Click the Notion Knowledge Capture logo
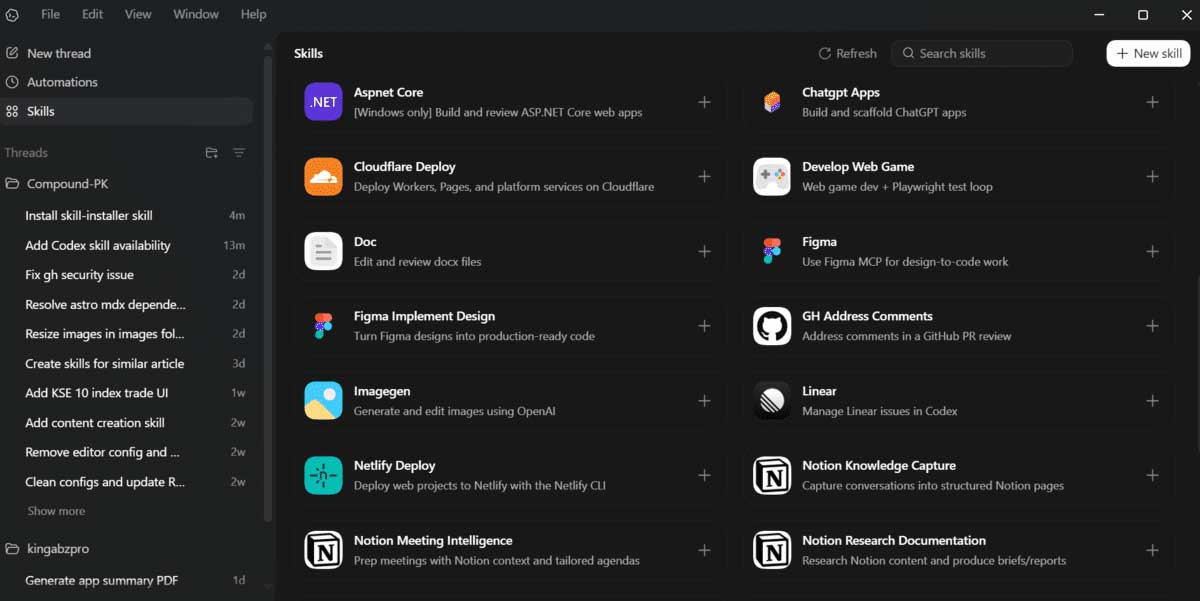This screenshot has height=601, width=1200. pyautogui.click(x=772, y=475)
